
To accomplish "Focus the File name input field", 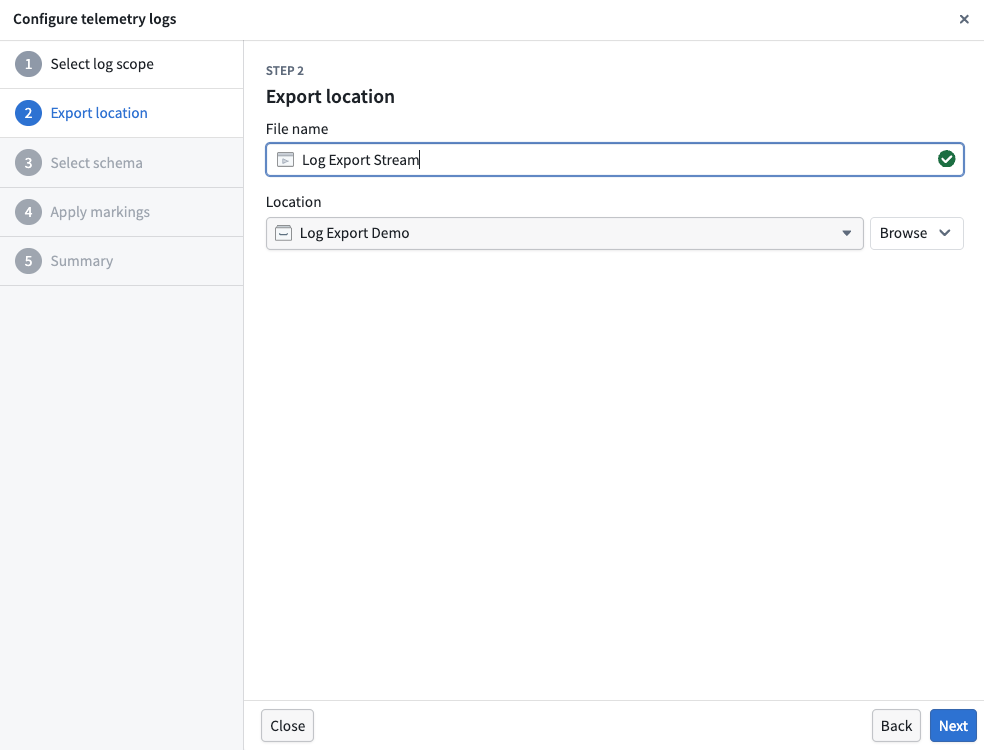I will (615, 159).
